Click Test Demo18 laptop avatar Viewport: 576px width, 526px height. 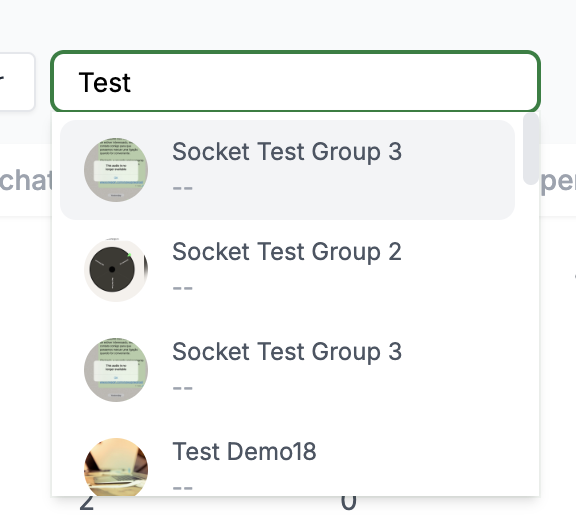[116, 467]
